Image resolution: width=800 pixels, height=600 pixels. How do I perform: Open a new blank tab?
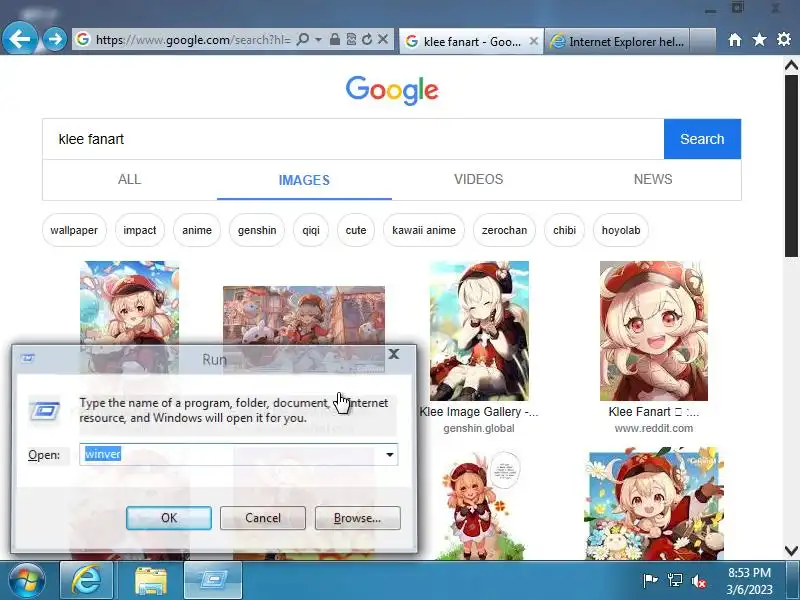(703, 40)
